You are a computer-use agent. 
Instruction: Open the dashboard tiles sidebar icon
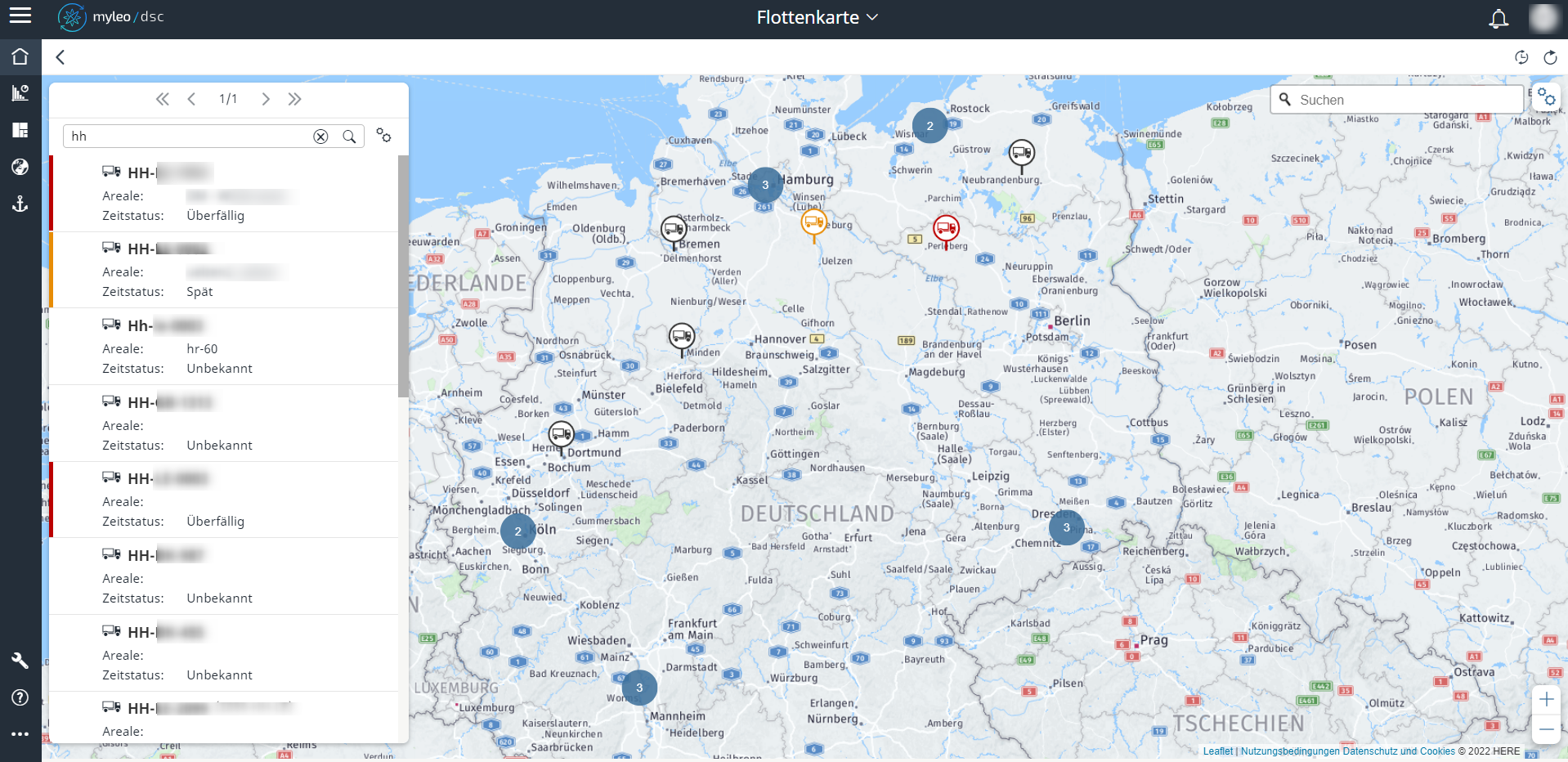coord(20,130)
